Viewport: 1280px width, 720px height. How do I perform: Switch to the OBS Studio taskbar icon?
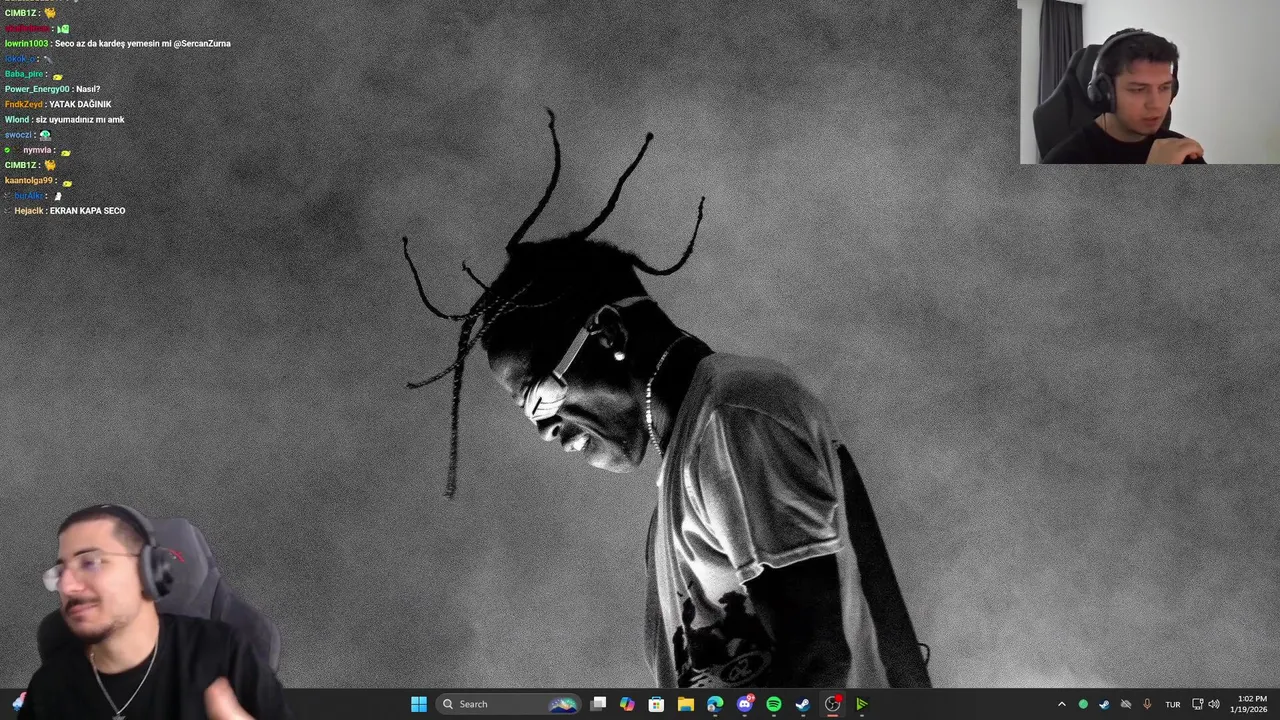click(x=833, y=704)
